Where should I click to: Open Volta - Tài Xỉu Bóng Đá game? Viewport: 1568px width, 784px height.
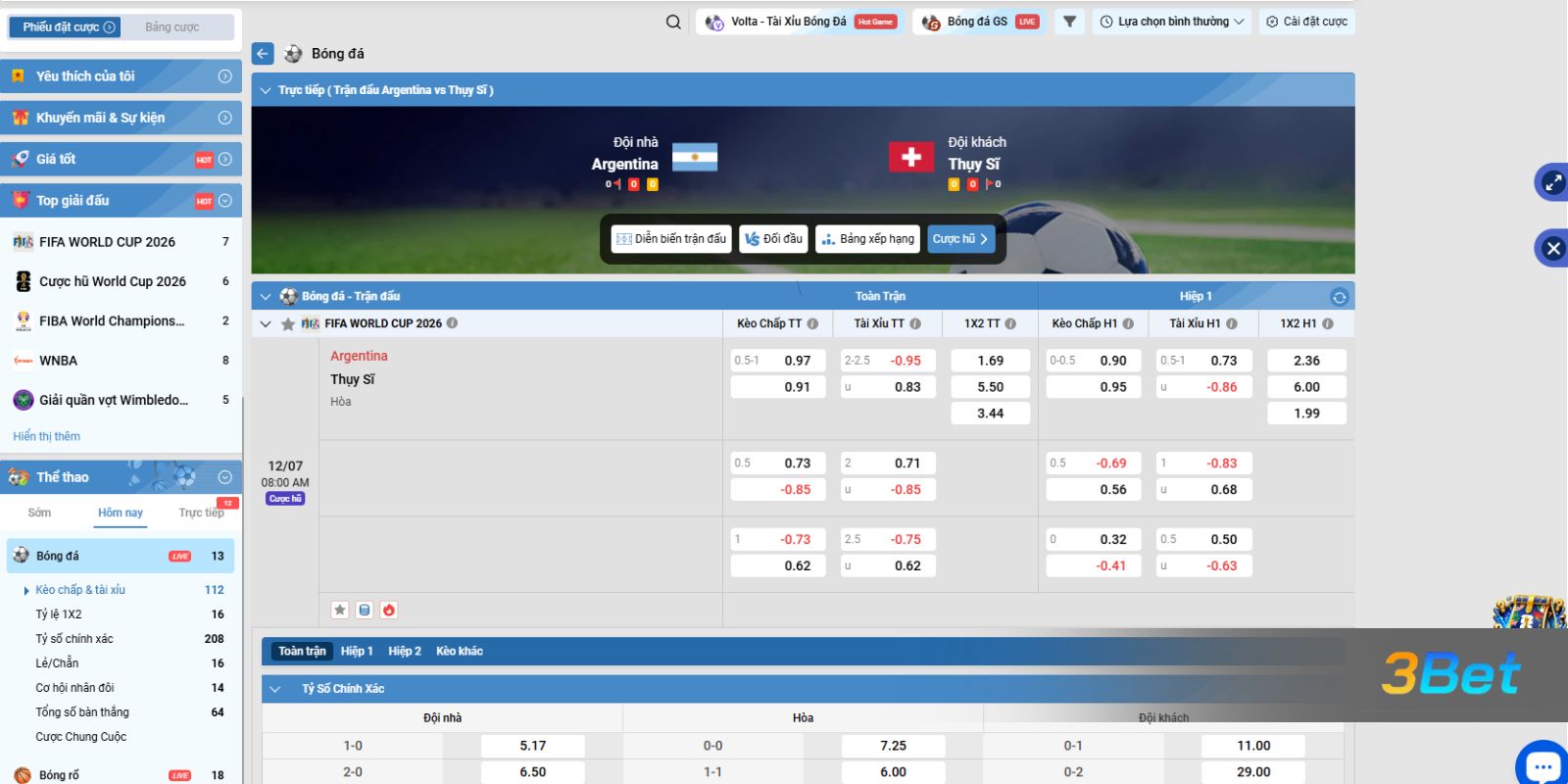point(801,22)
